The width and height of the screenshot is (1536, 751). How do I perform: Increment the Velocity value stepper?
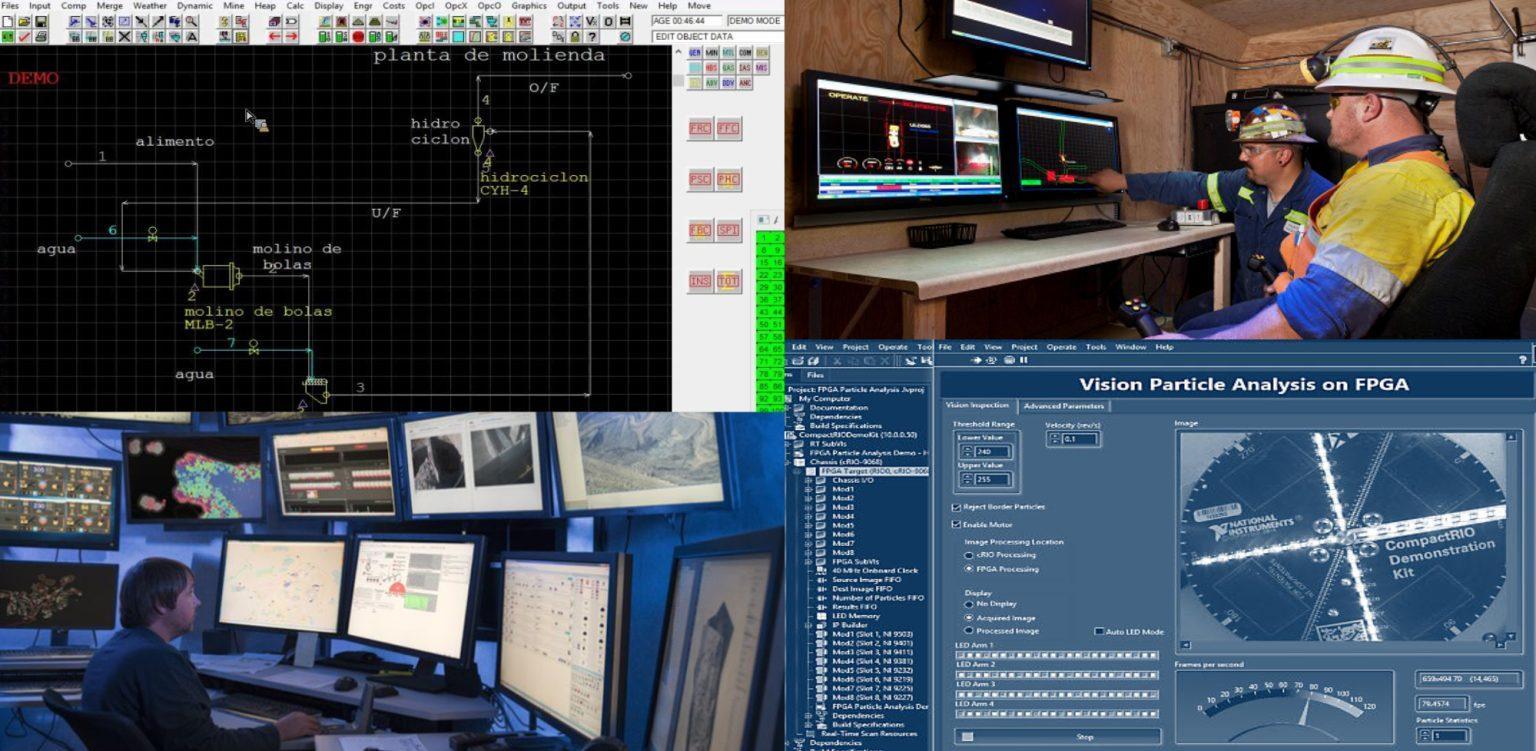point(1054,434)
